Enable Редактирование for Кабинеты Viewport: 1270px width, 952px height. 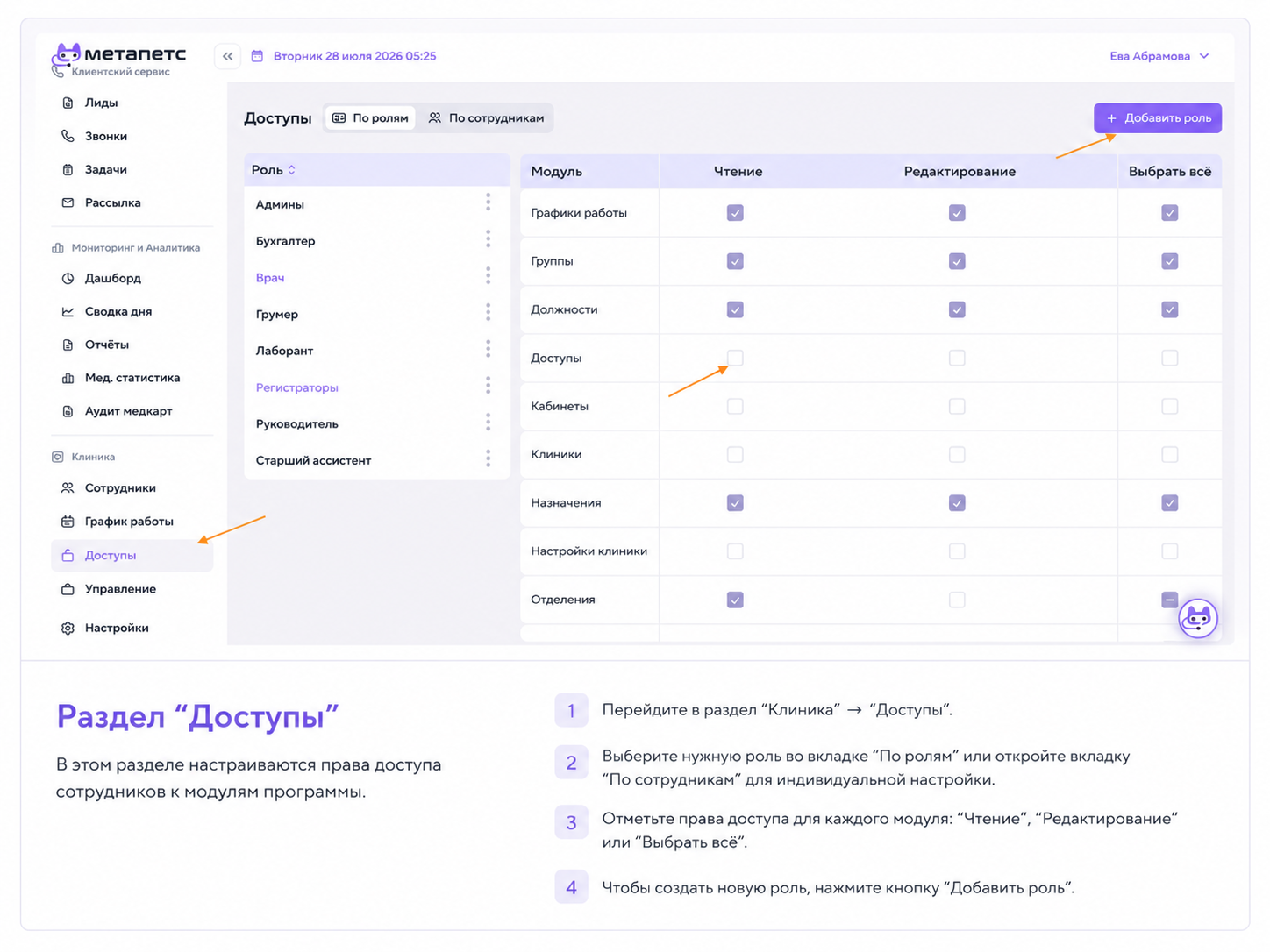pos(957,406)
